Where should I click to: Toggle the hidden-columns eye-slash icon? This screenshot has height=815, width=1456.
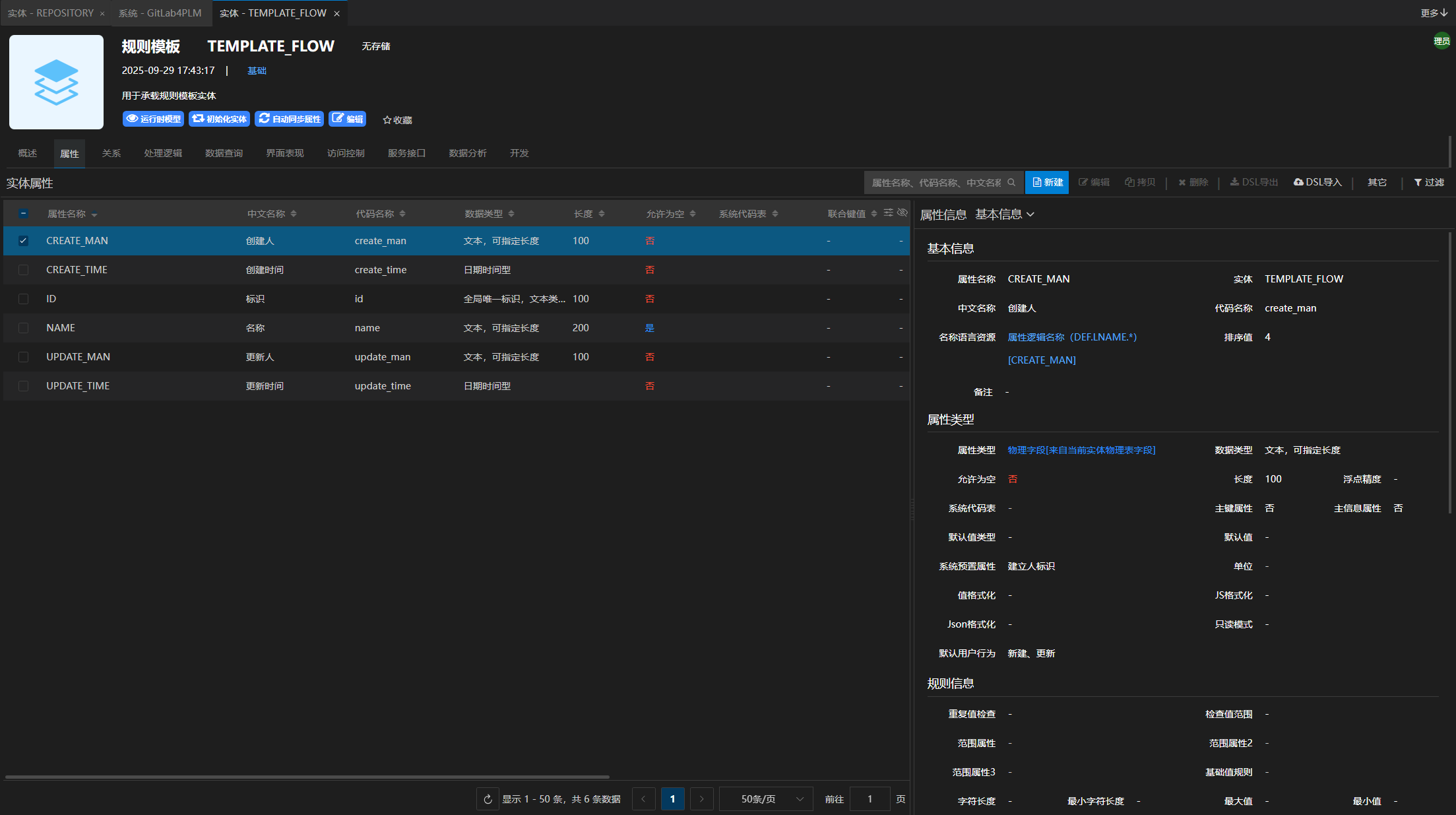(902, 212)
